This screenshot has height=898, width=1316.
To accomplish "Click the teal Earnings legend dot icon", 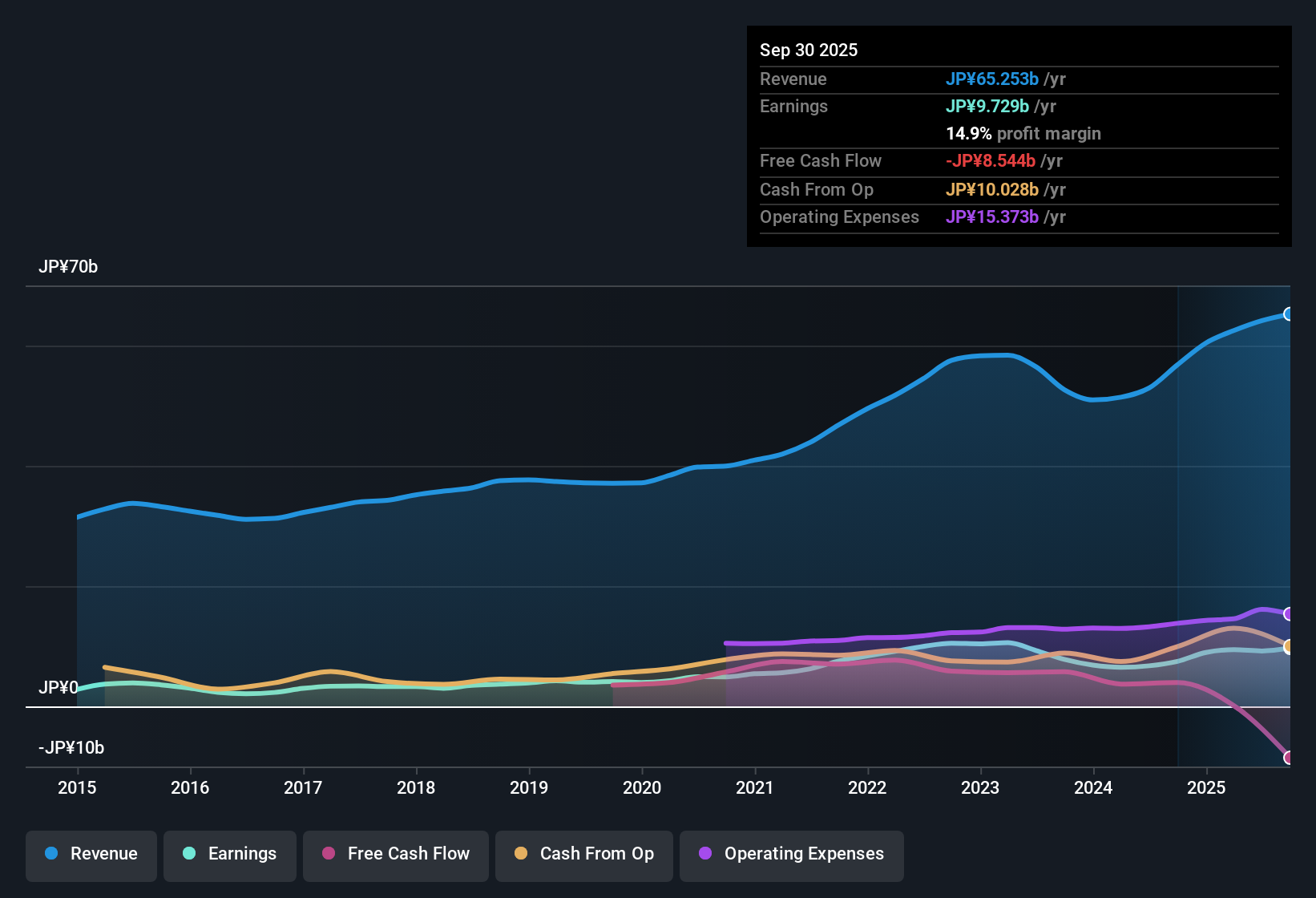I will (189, 854).
